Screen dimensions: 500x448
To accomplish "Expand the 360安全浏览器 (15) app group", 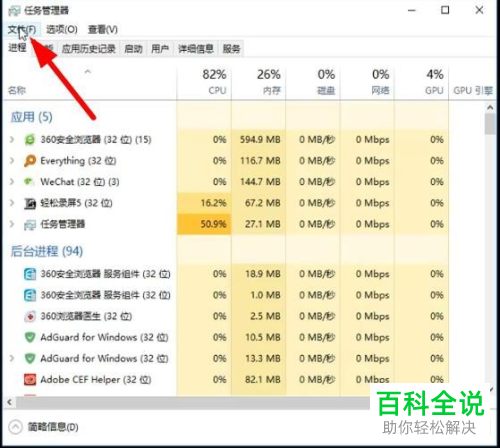I will tap(12, 140).
